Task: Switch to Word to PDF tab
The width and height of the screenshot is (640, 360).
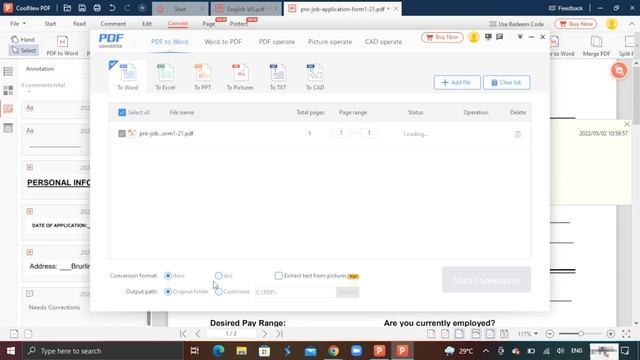Action: pos(223,42)
